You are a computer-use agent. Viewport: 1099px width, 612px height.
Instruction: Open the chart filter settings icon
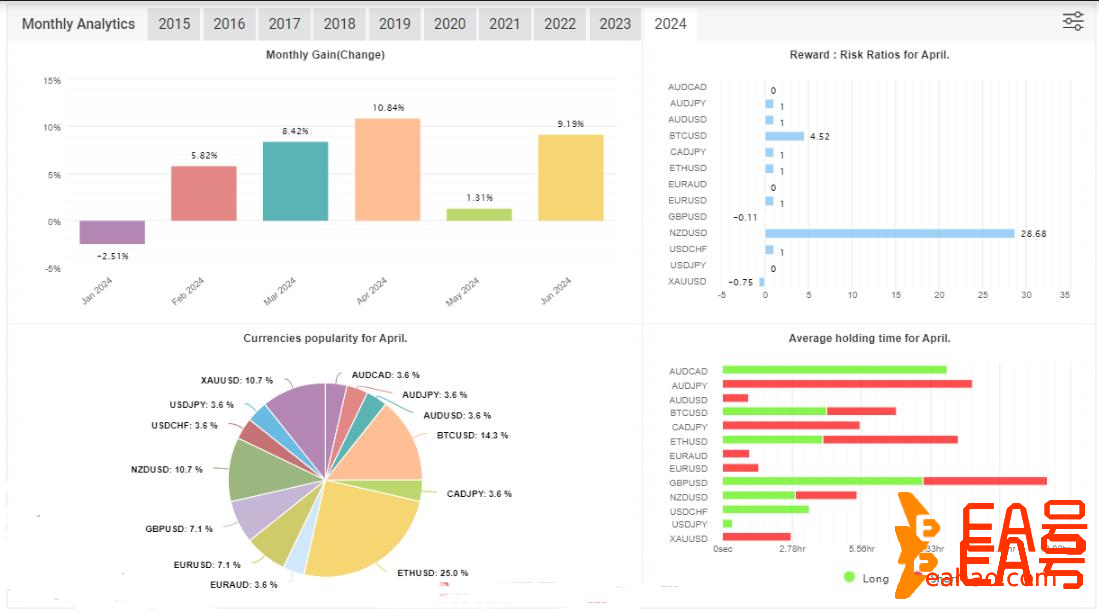tap(1073, 21)
